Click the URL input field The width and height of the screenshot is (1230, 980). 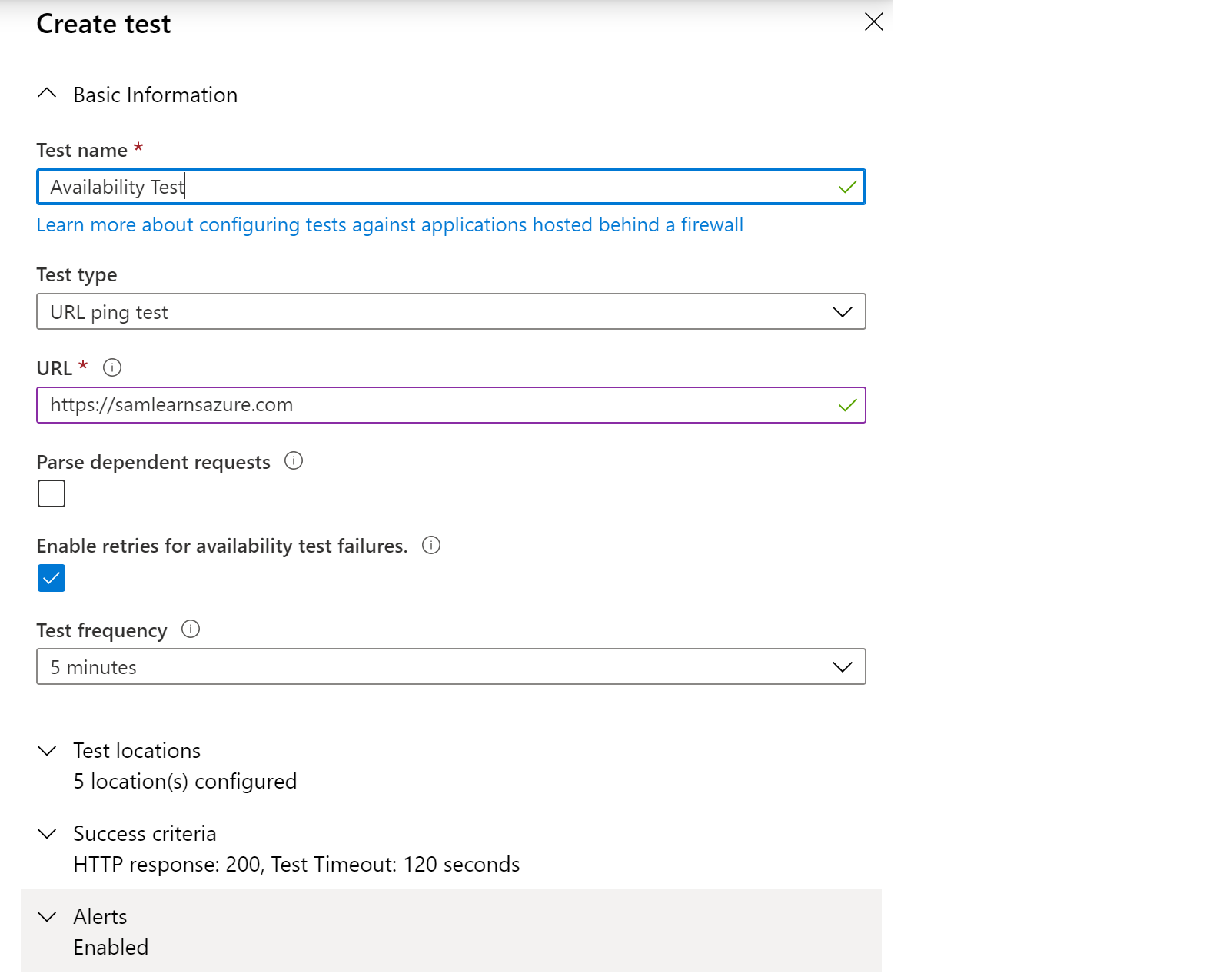(x=450, y=405)
